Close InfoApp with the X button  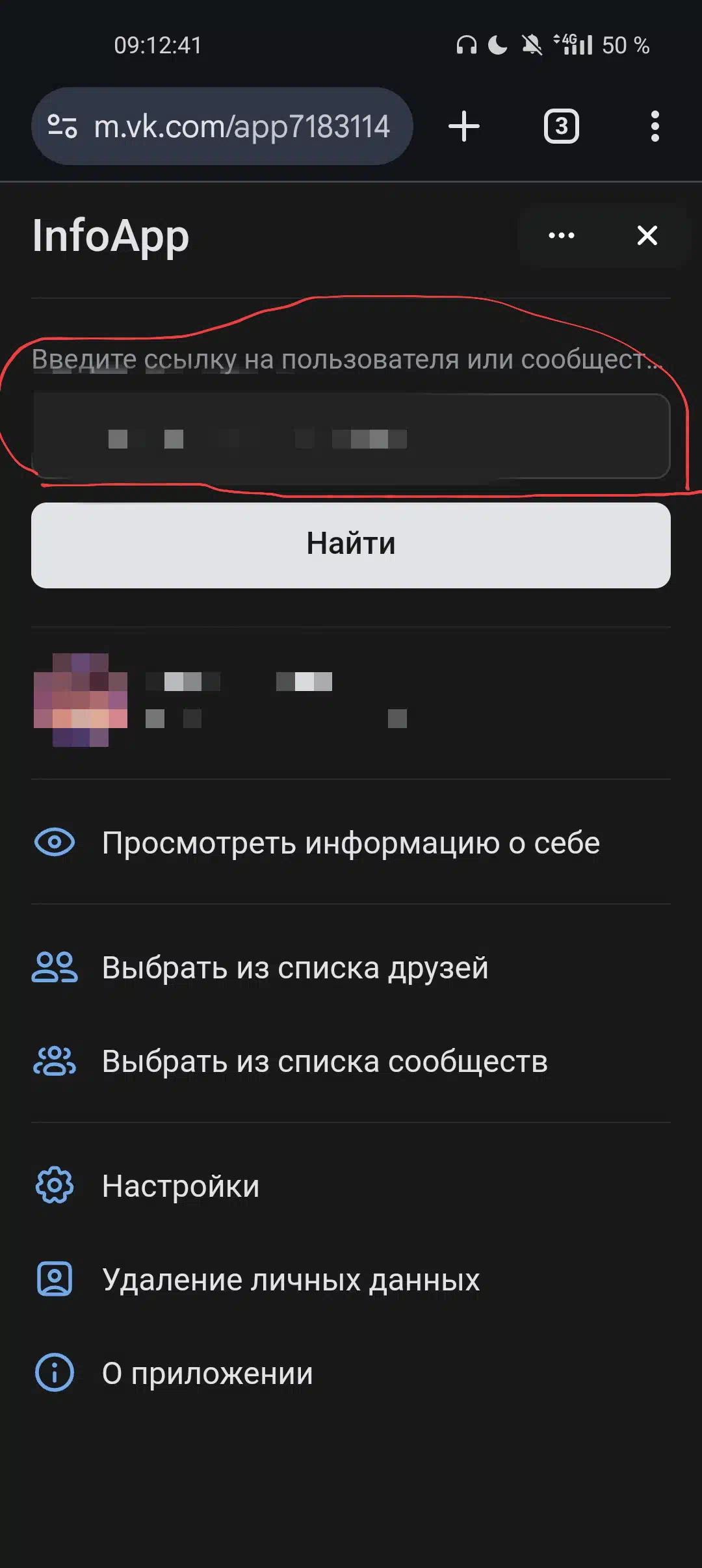point(647,235)
